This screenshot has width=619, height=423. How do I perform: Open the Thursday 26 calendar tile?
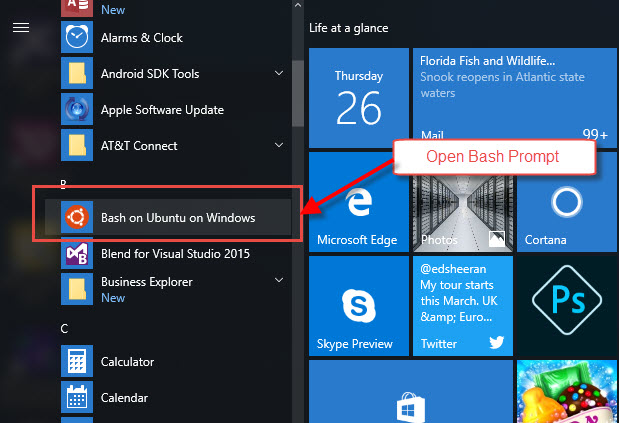click(358, 98)
